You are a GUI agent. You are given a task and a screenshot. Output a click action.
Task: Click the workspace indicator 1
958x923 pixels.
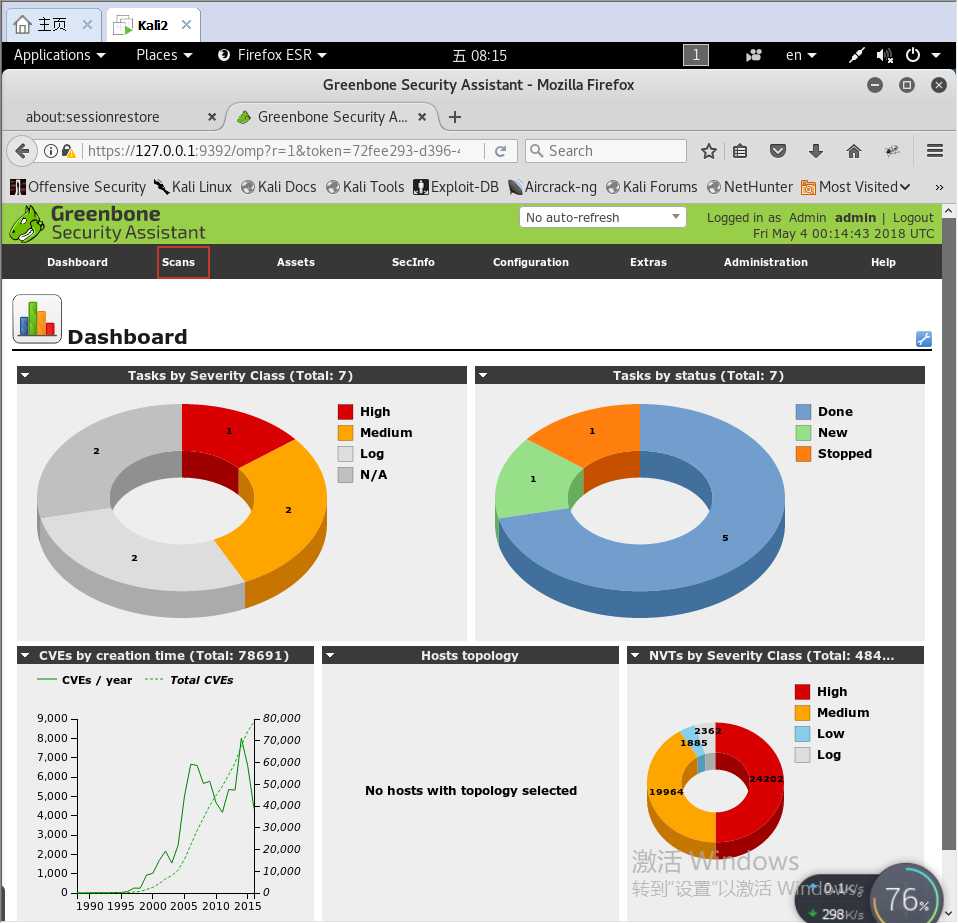point(695,56)
